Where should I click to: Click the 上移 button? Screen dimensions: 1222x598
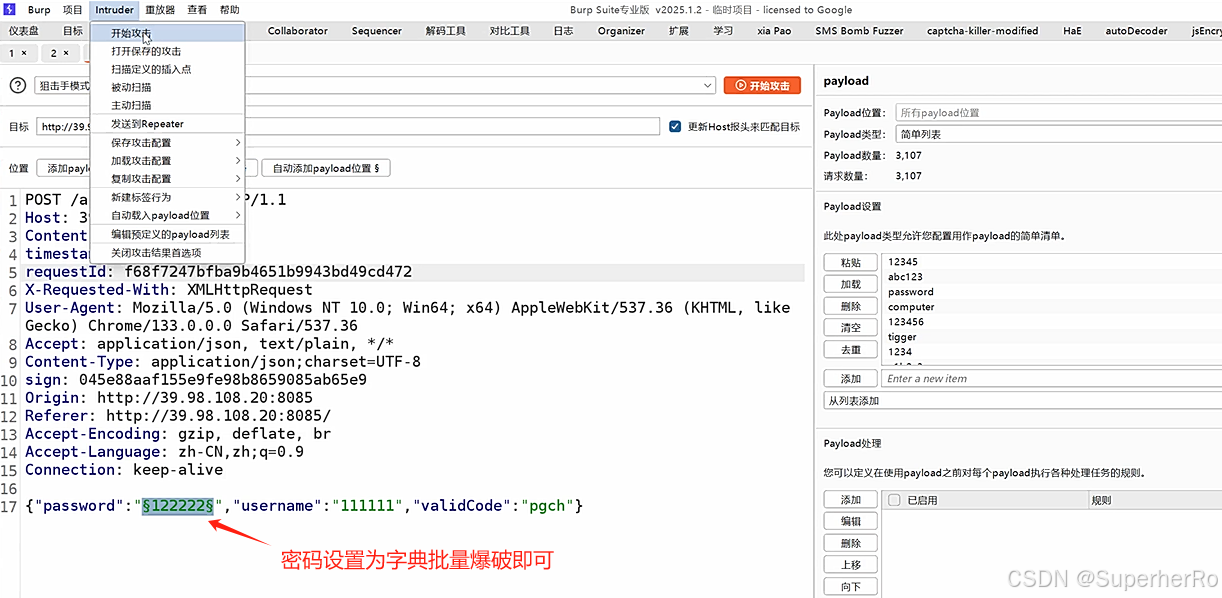851,565
